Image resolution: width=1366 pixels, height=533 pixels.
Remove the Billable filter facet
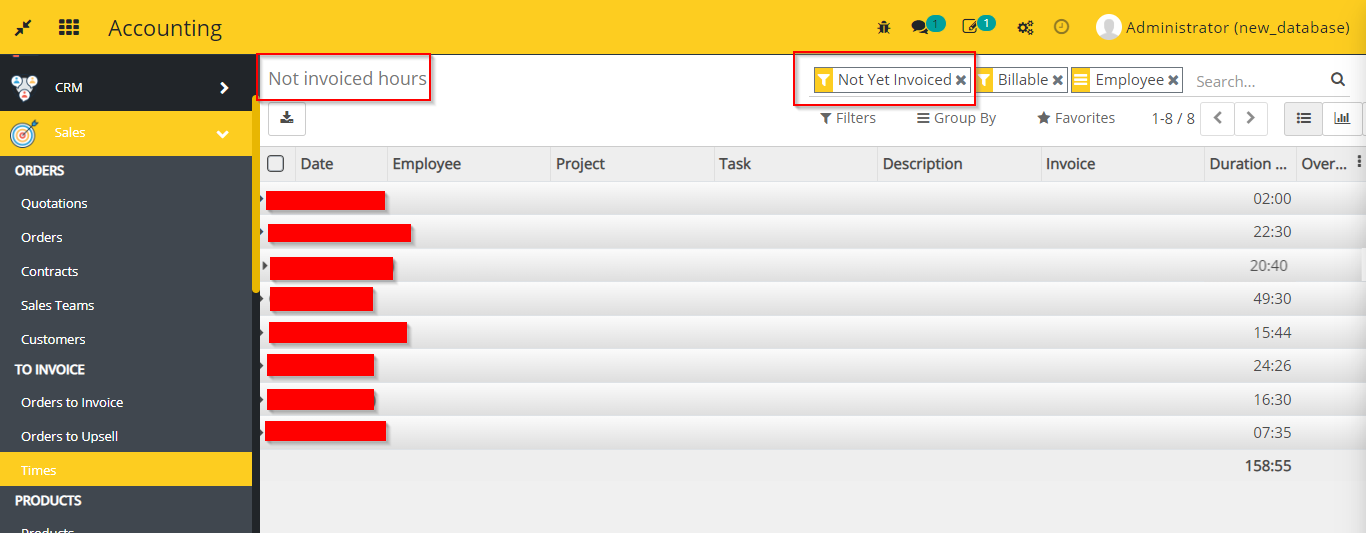coord(1058,80)
